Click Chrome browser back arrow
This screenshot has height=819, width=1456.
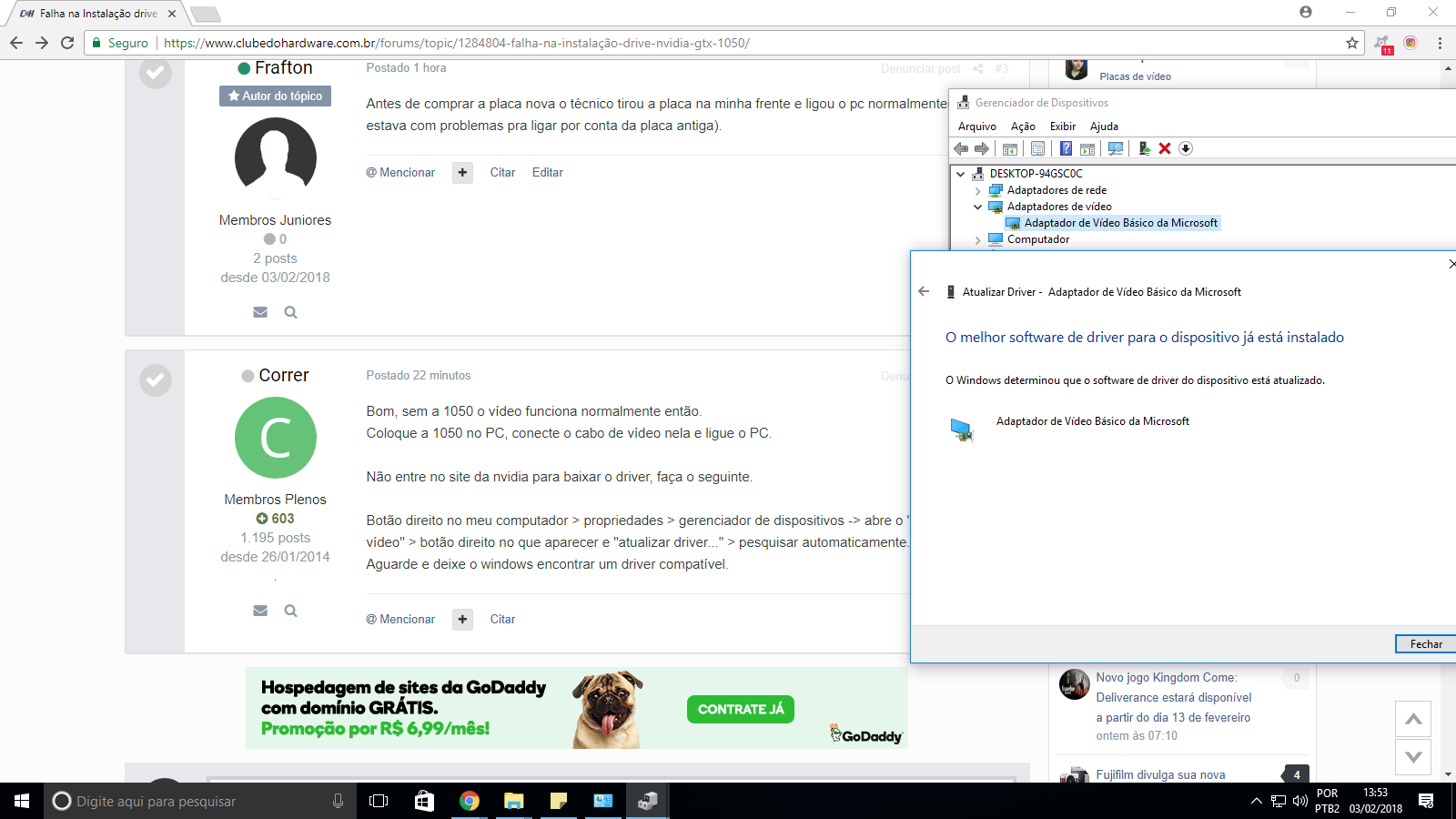coord(16,43)
